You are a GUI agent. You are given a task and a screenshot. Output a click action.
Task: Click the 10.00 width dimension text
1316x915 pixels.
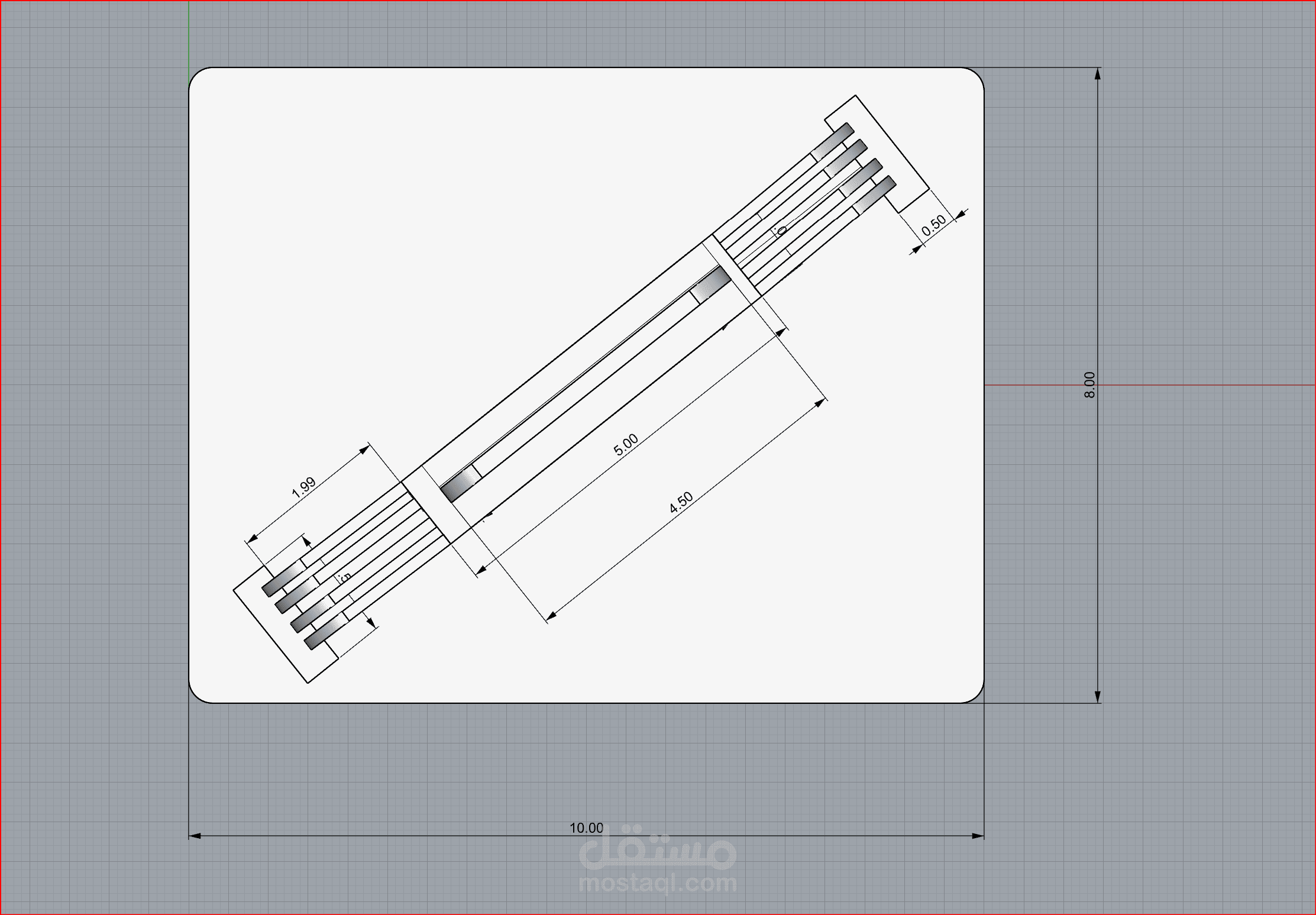coord(586,828)
